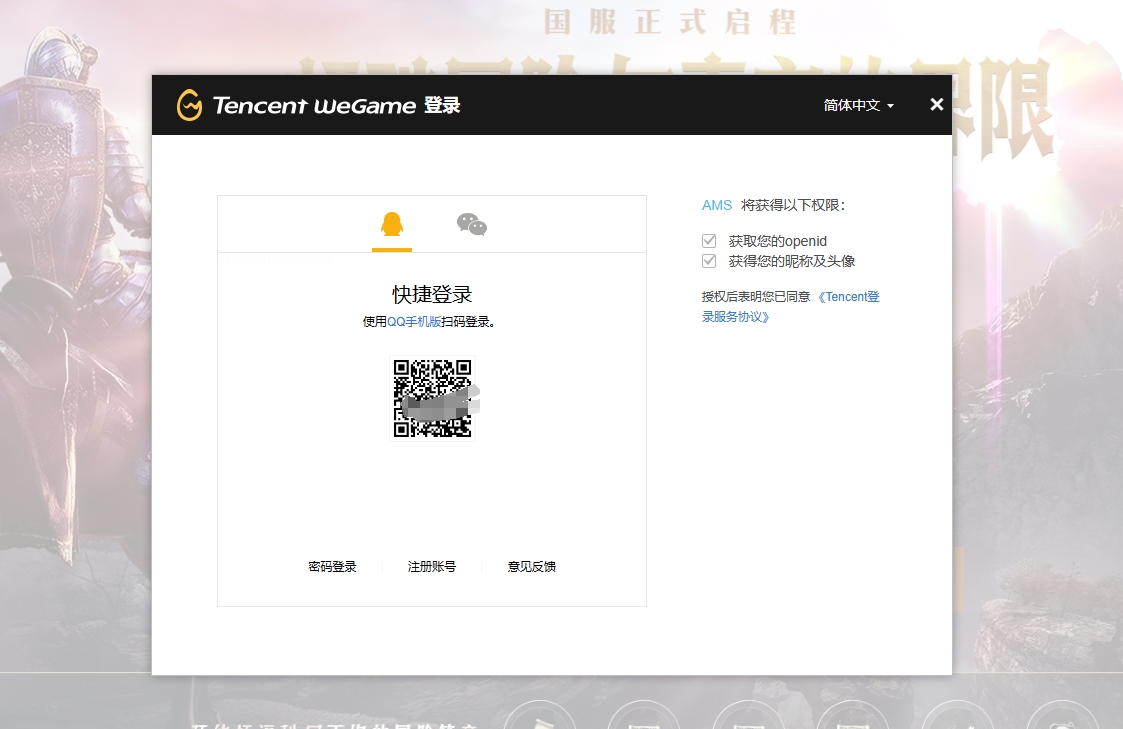The width and height of the screenshot is (1123, 729).
Task: Open the 意见反馈 feedback link
Action: [x=532, y=567]
